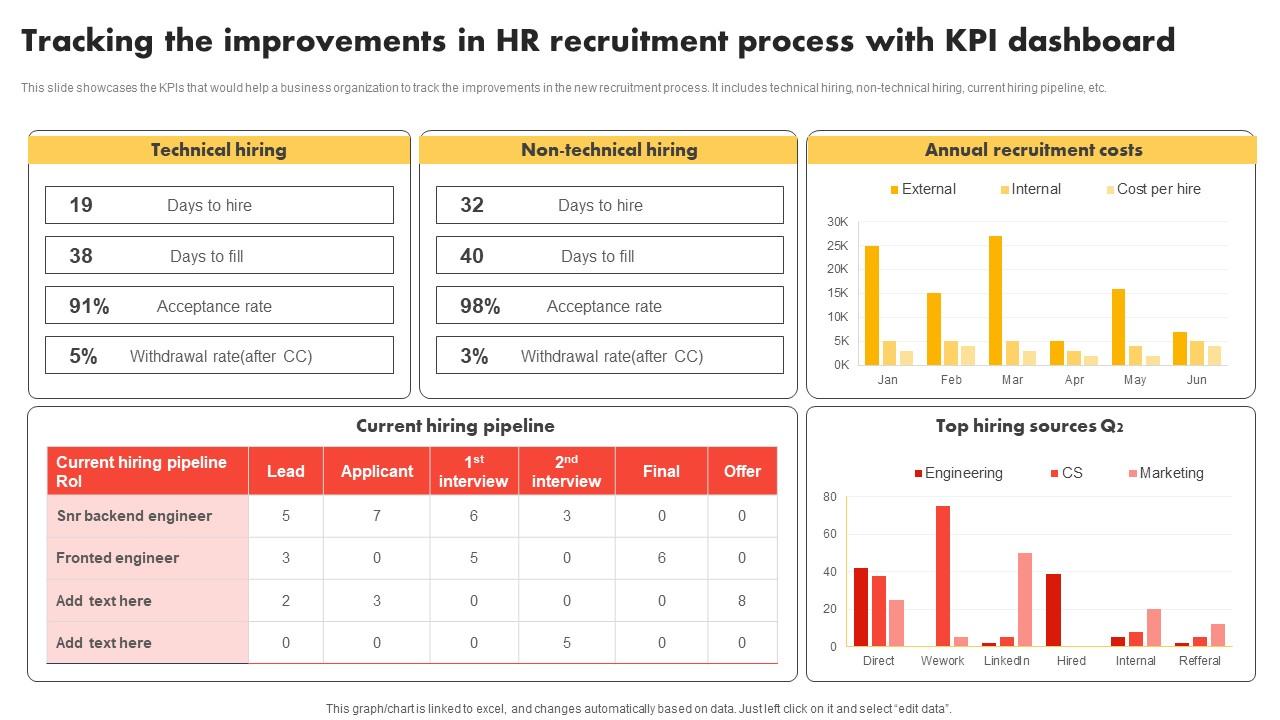Select the Engineering legend swatch
The image size is (1280, 720).
918,473
